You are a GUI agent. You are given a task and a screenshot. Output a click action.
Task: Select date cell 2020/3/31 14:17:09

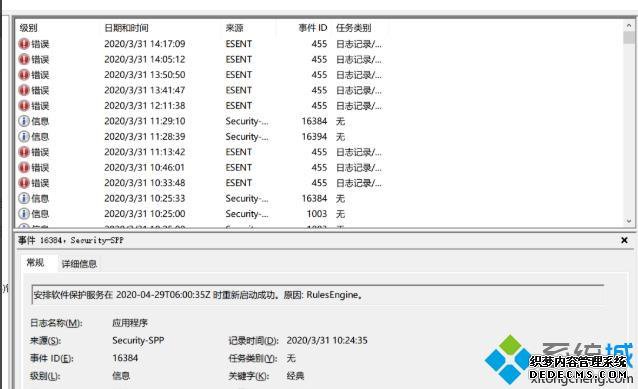click(144, 44)
